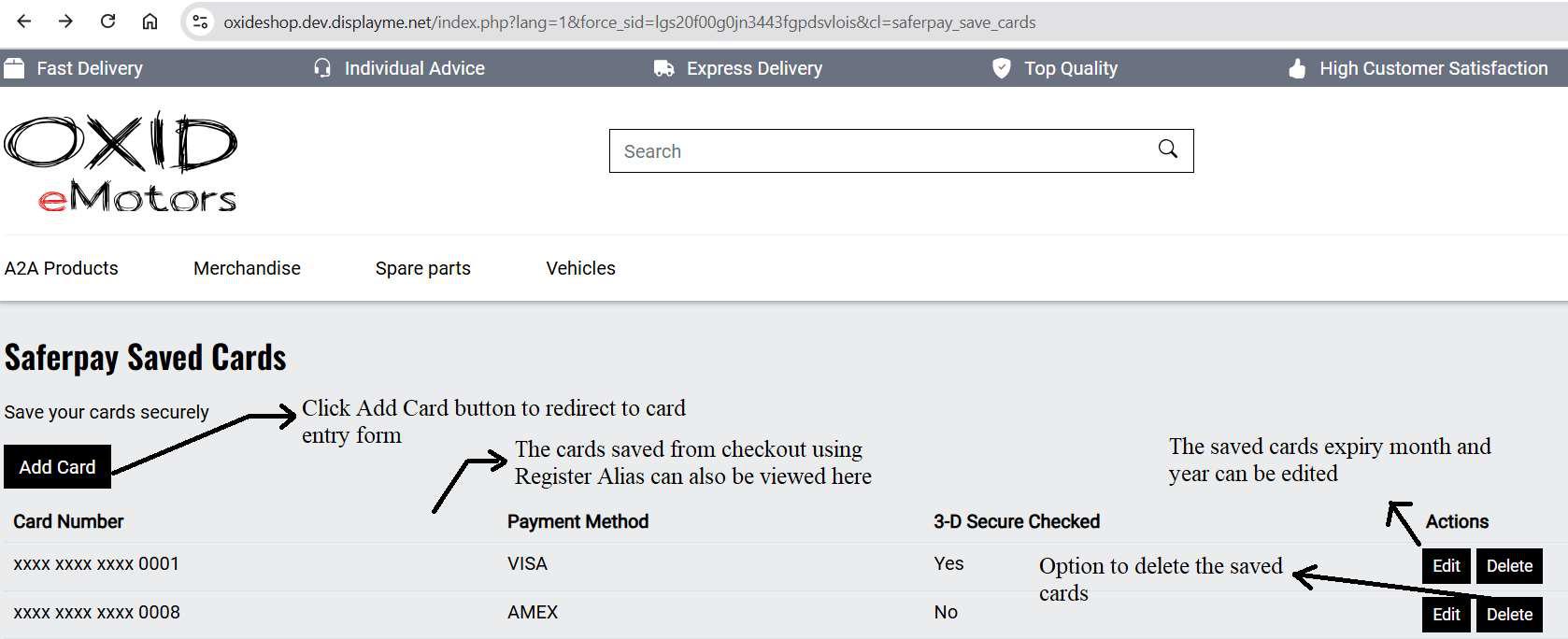Edit the VISA card ending 0001
1568x639 pixels.
[1446, 566]
